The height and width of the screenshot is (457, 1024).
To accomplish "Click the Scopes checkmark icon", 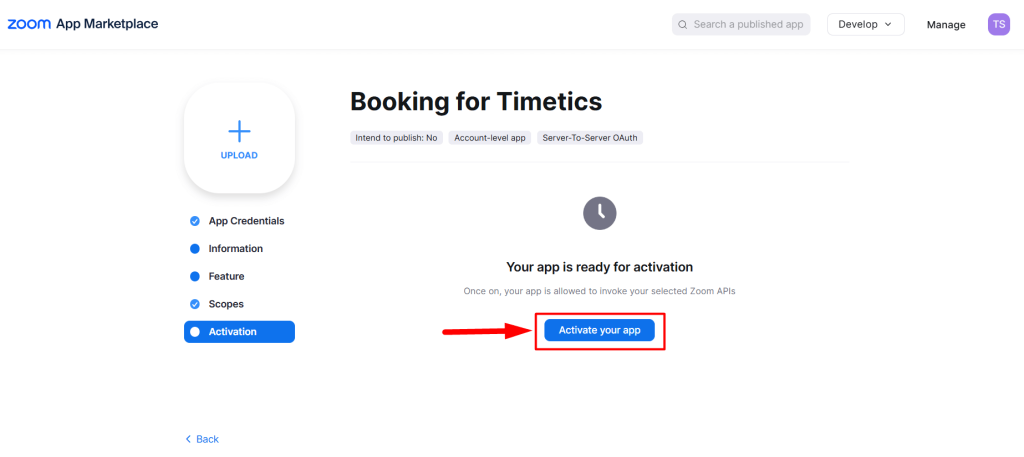I will 195,304.
